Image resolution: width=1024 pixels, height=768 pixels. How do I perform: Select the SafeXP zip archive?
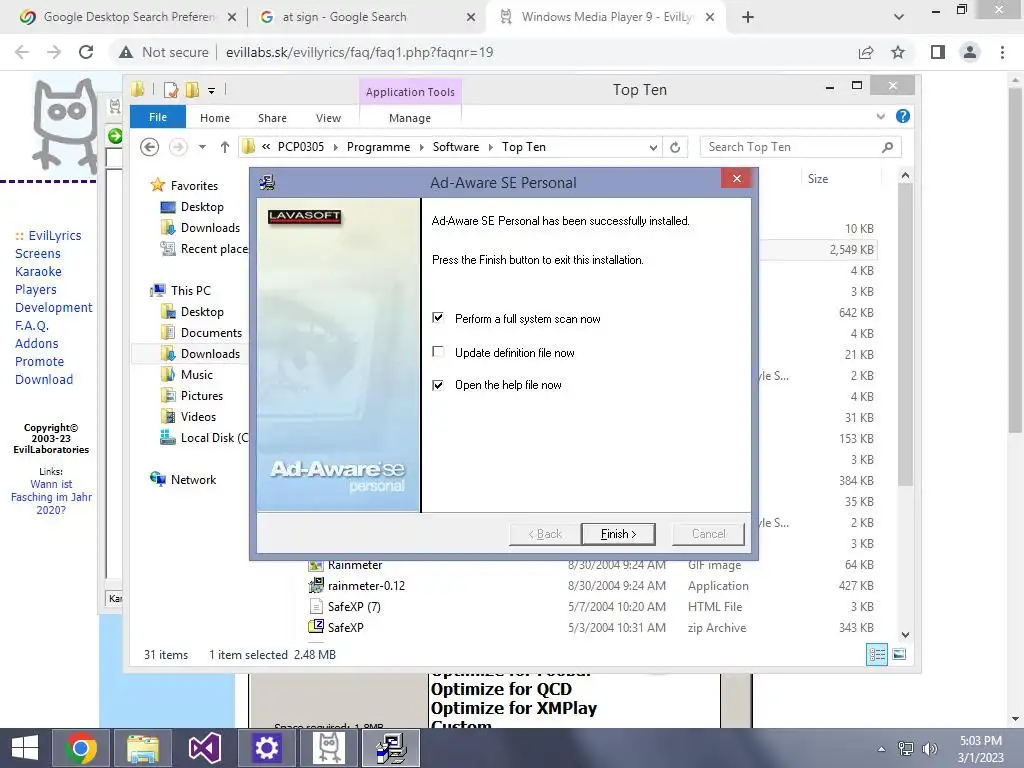[x=345, y=628]
